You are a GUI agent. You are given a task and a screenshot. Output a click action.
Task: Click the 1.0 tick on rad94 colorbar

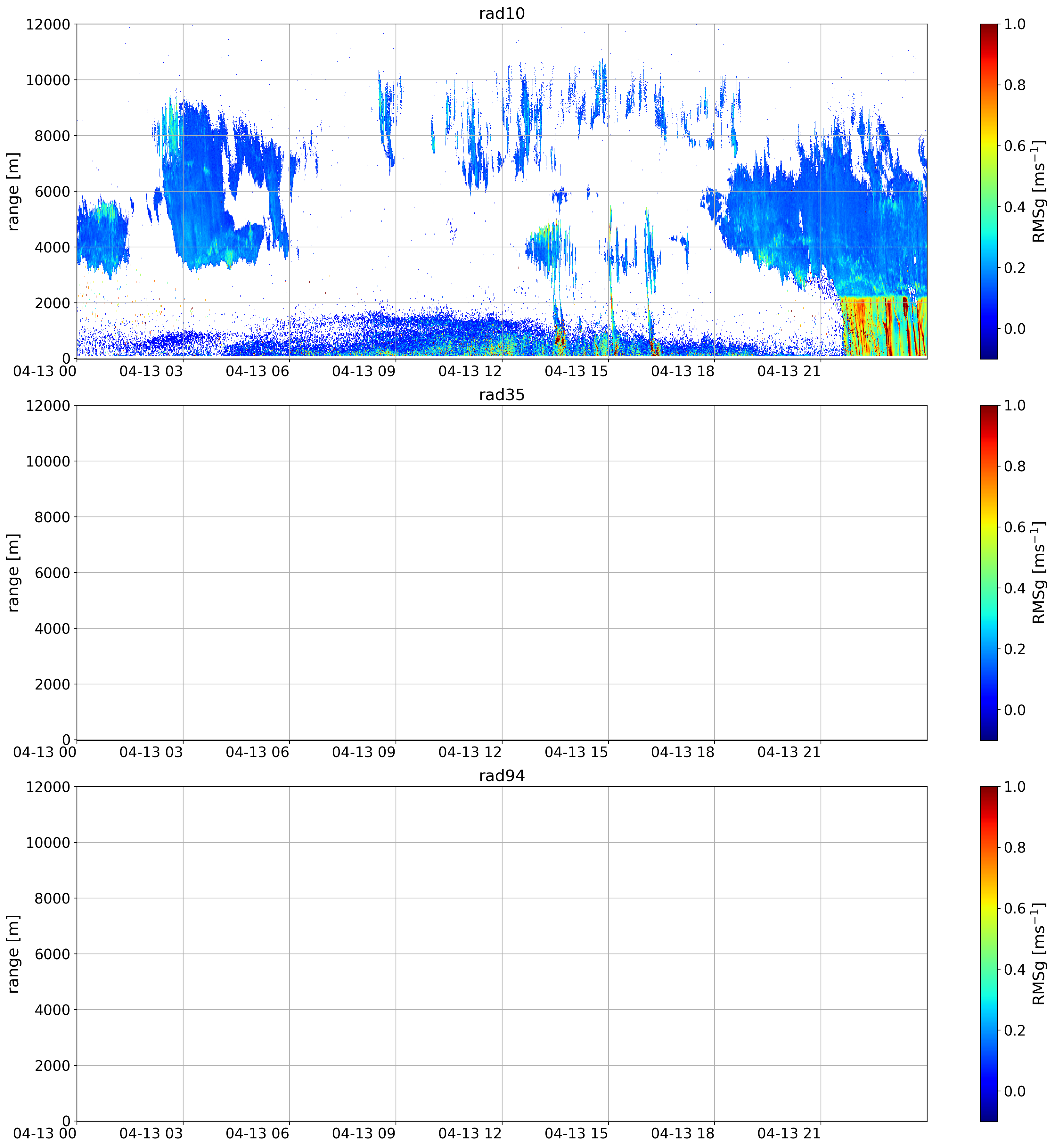1015,787
